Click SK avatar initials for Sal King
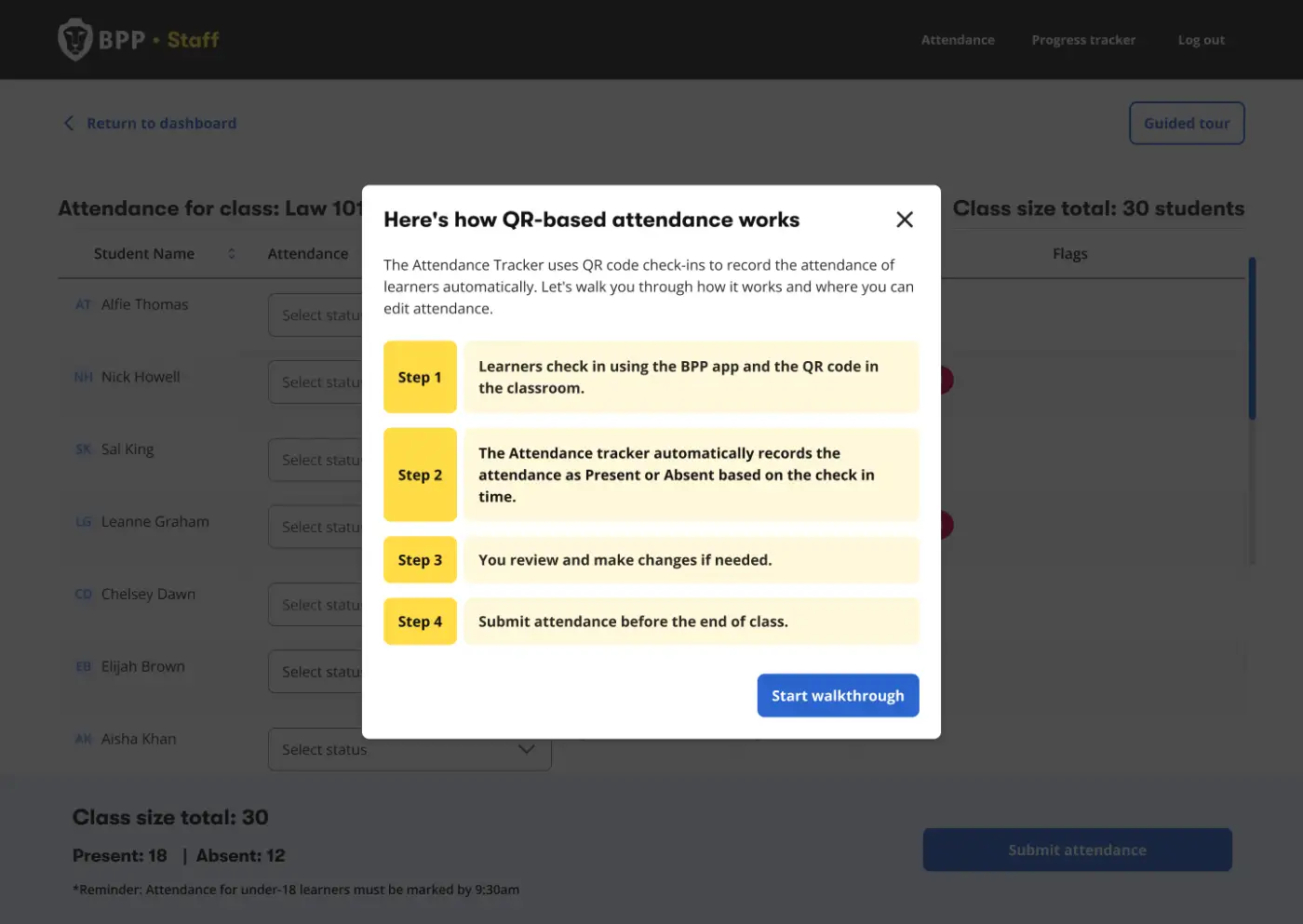 (84, 449)
